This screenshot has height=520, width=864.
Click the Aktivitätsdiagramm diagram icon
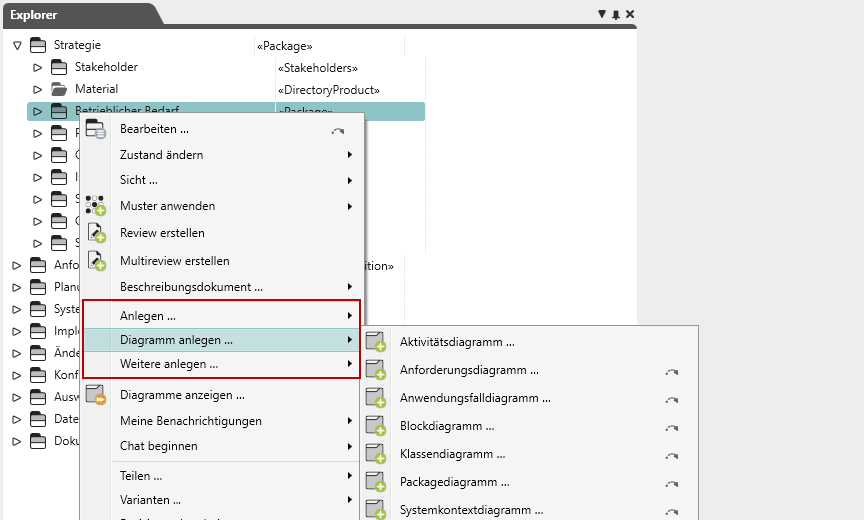click(x=375, y=342)
